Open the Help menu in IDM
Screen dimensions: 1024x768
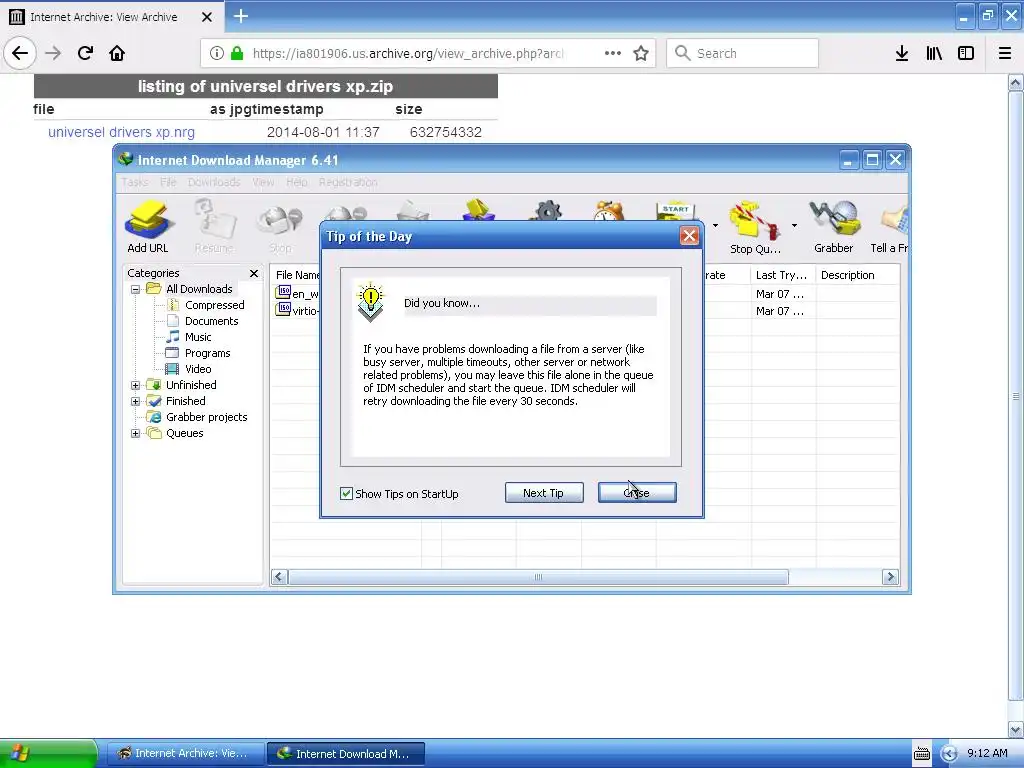click(296, 182)
